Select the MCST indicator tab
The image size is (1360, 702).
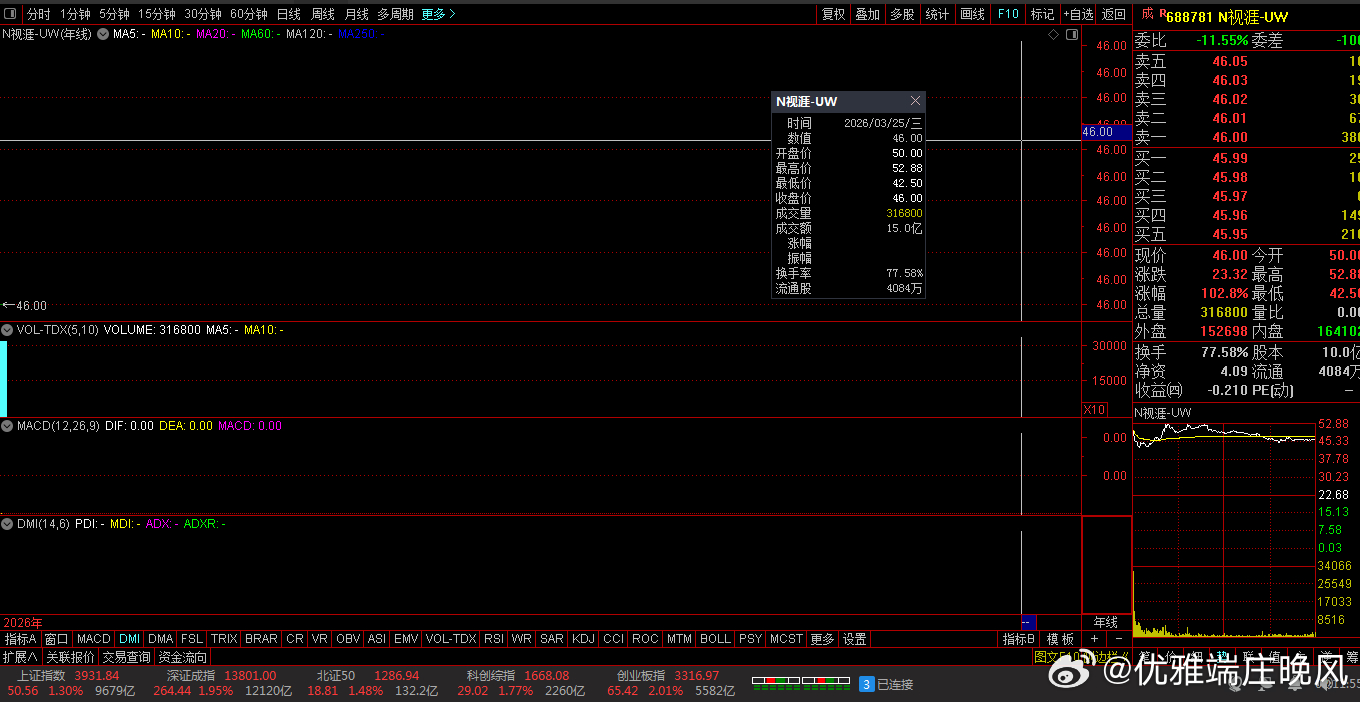tap(786, 639)
